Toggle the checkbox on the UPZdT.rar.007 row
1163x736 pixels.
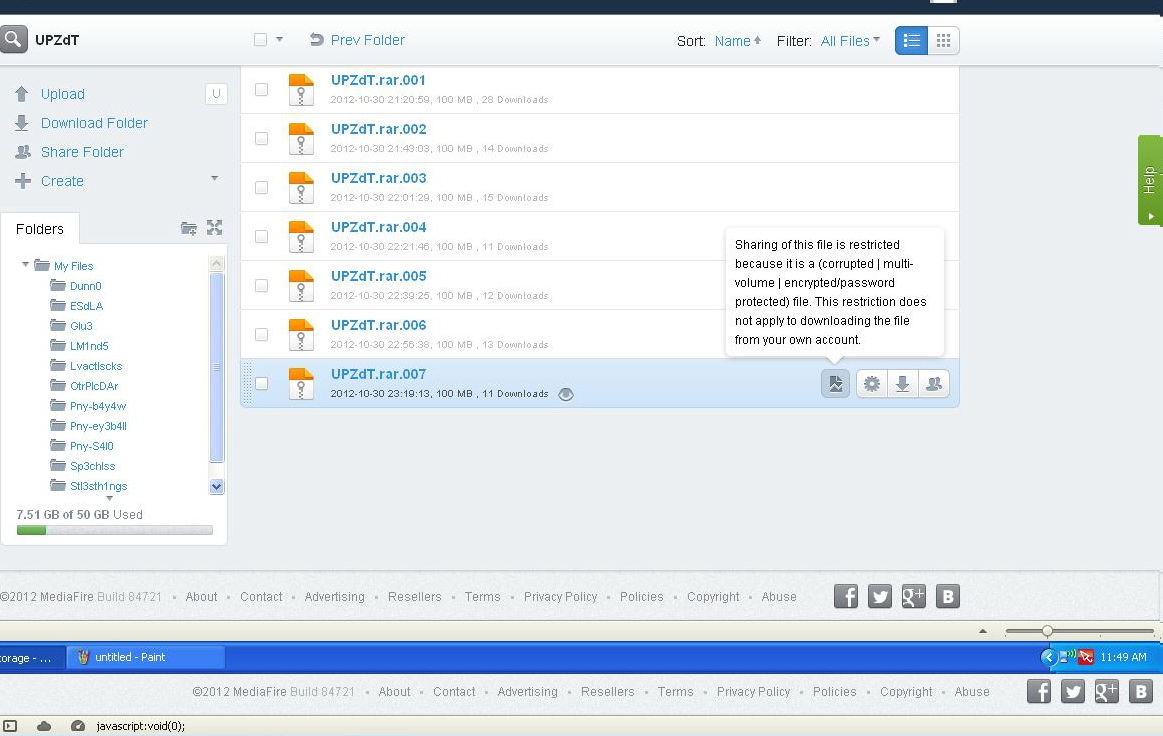point(261,384)
